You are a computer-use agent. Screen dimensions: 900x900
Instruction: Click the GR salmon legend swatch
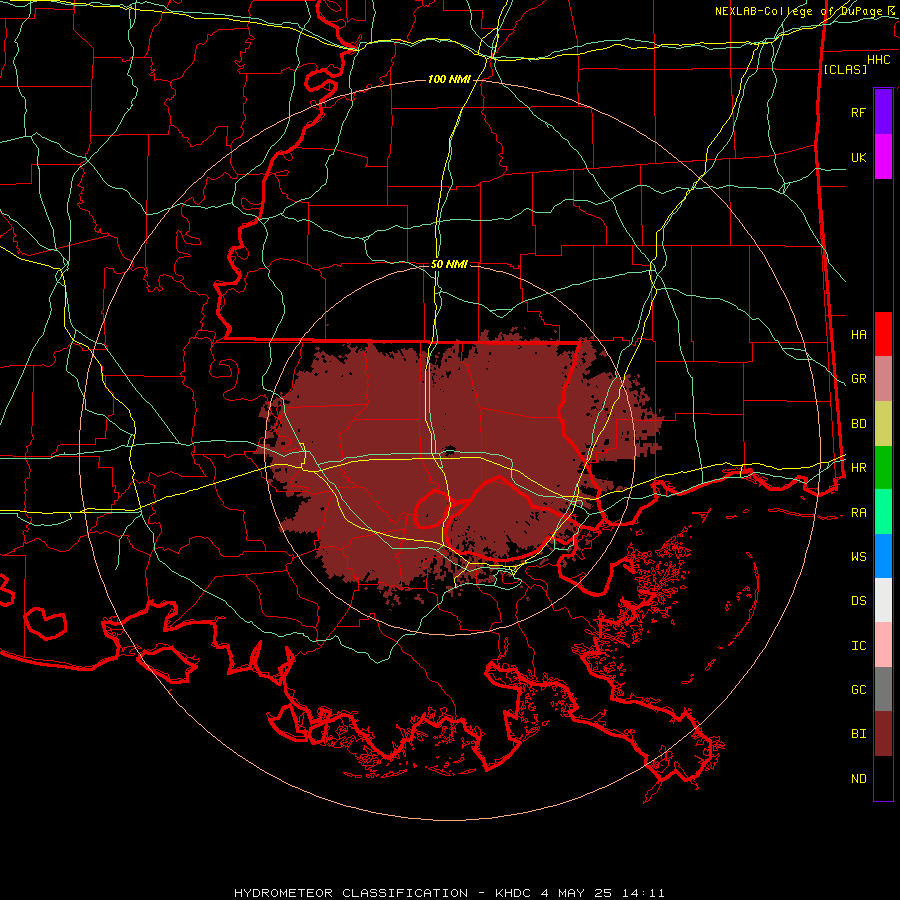(883, 379)
